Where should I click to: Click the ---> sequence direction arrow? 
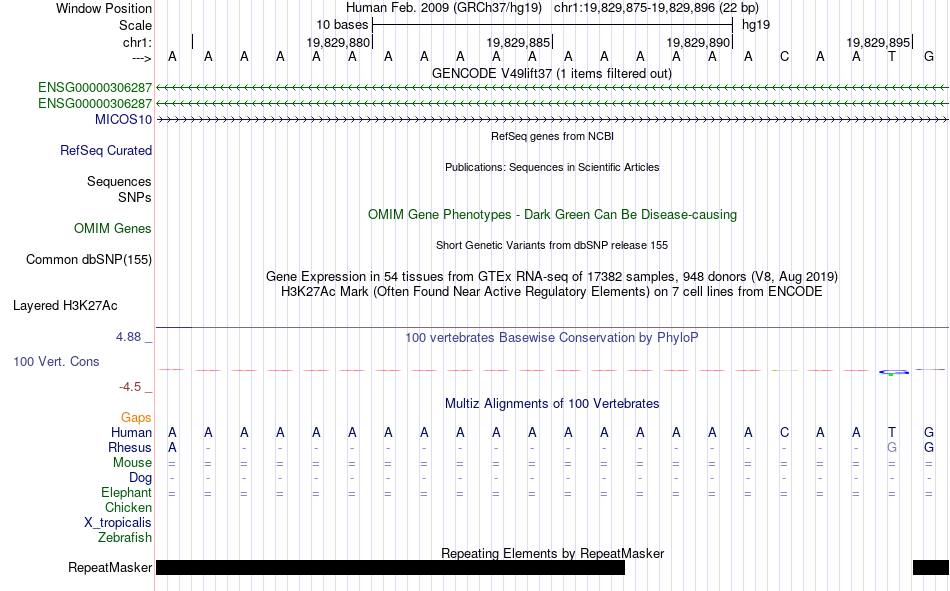point(141,58)
